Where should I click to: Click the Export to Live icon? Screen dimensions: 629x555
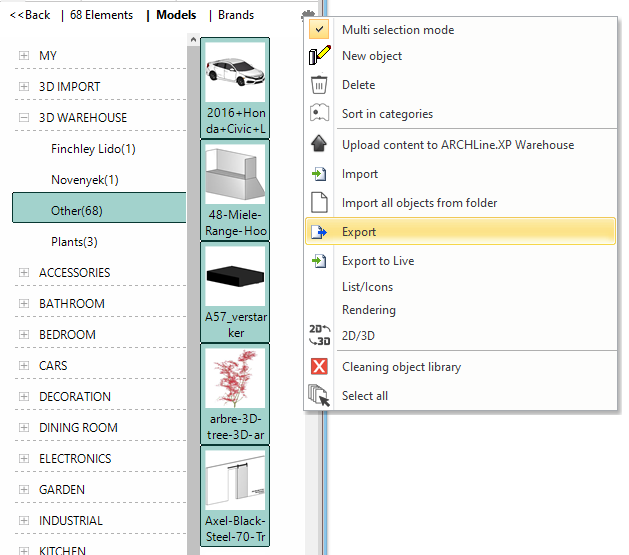click(319, 261)
